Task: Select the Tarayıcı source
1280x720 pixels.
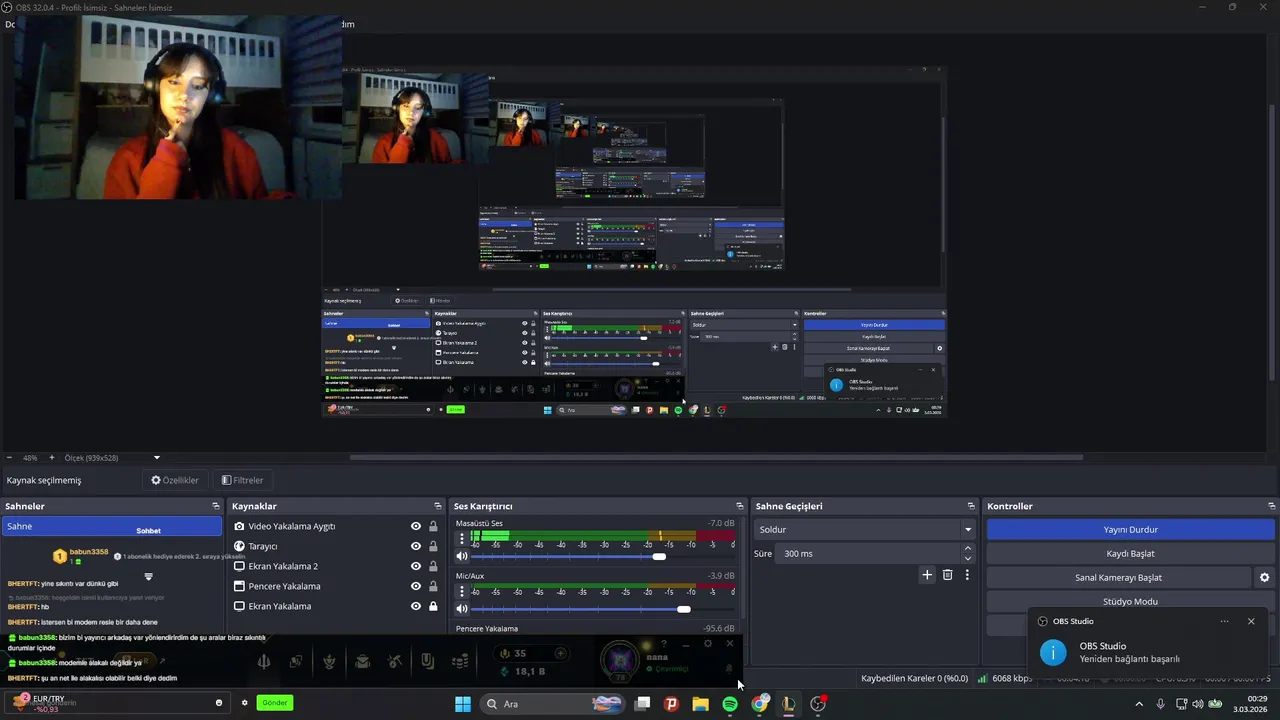Action: tap(263, 546)
